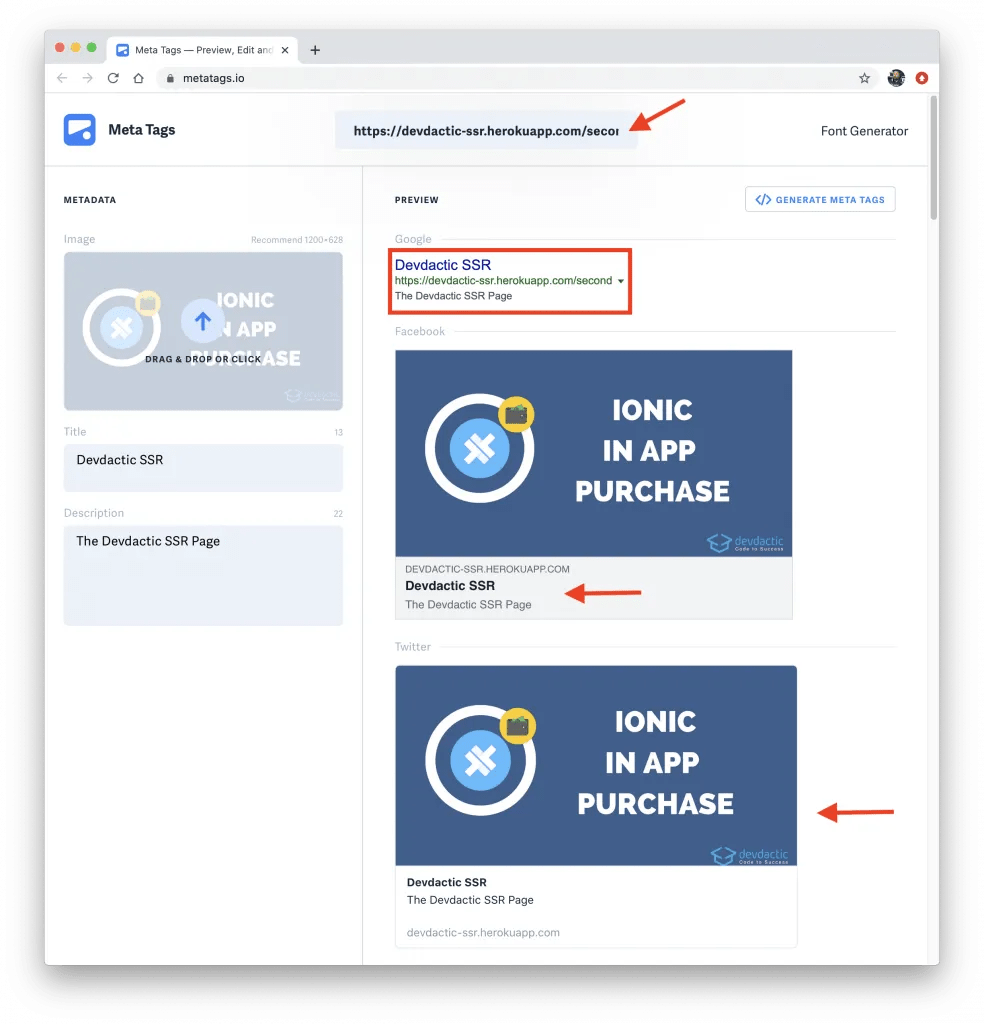This screenshot has width=984, height=1024.
Task: Click the home icon in the browser toolbar
Action: click(x=138, y=77)
